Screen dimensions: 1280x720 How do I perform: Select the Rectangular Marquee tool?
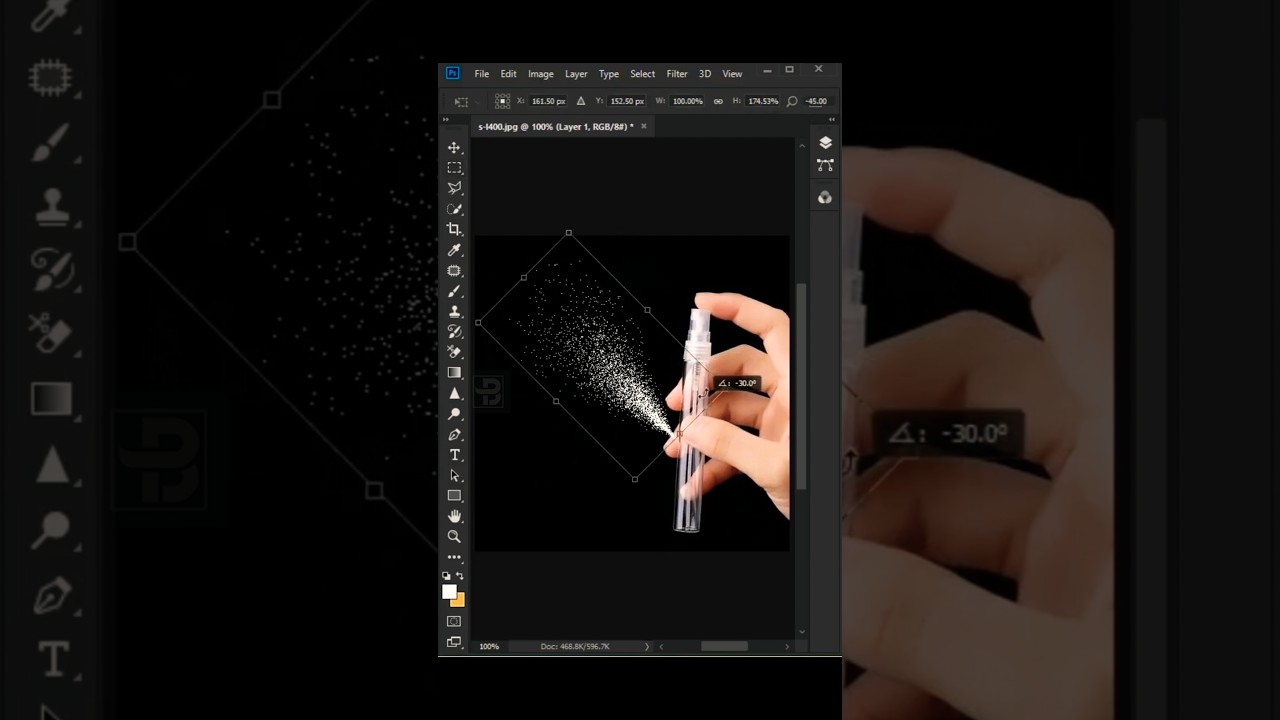454,168
